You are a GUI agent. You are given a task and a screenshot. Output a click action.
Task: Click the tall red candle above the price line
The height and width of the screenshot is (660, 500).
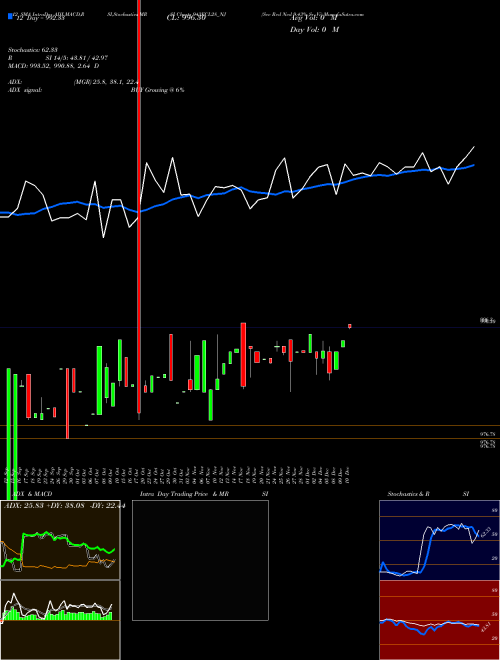(243, 355)
